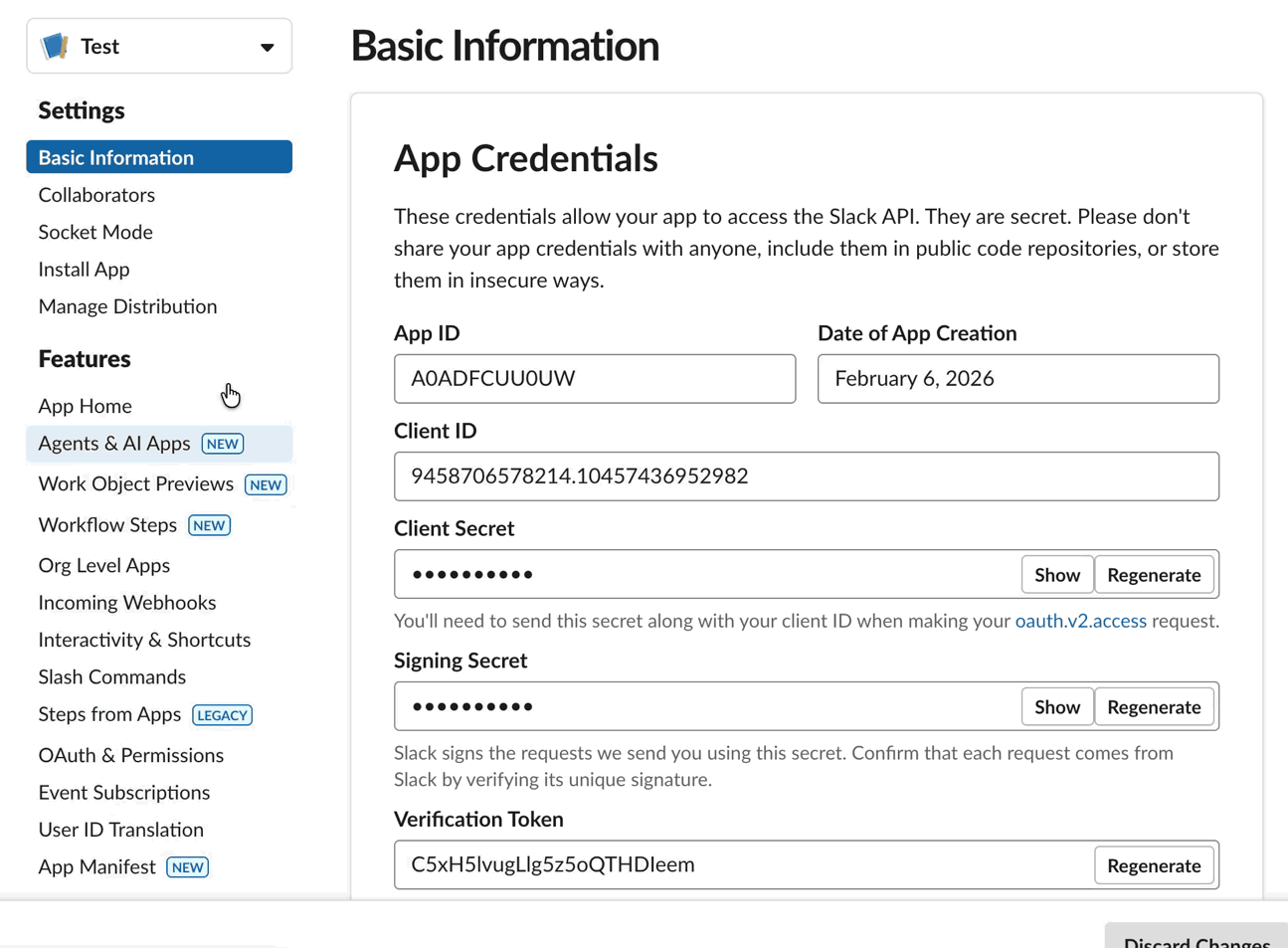1288x948 pixels.
Task: Go to Collaborators settings
Action: click(96, 195)
